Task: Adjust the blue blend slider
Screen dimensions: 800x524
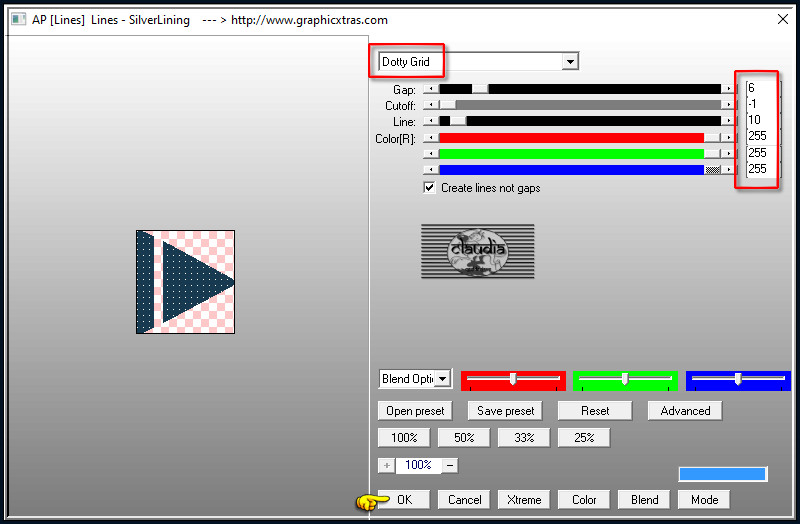Action: click(738, 379)
